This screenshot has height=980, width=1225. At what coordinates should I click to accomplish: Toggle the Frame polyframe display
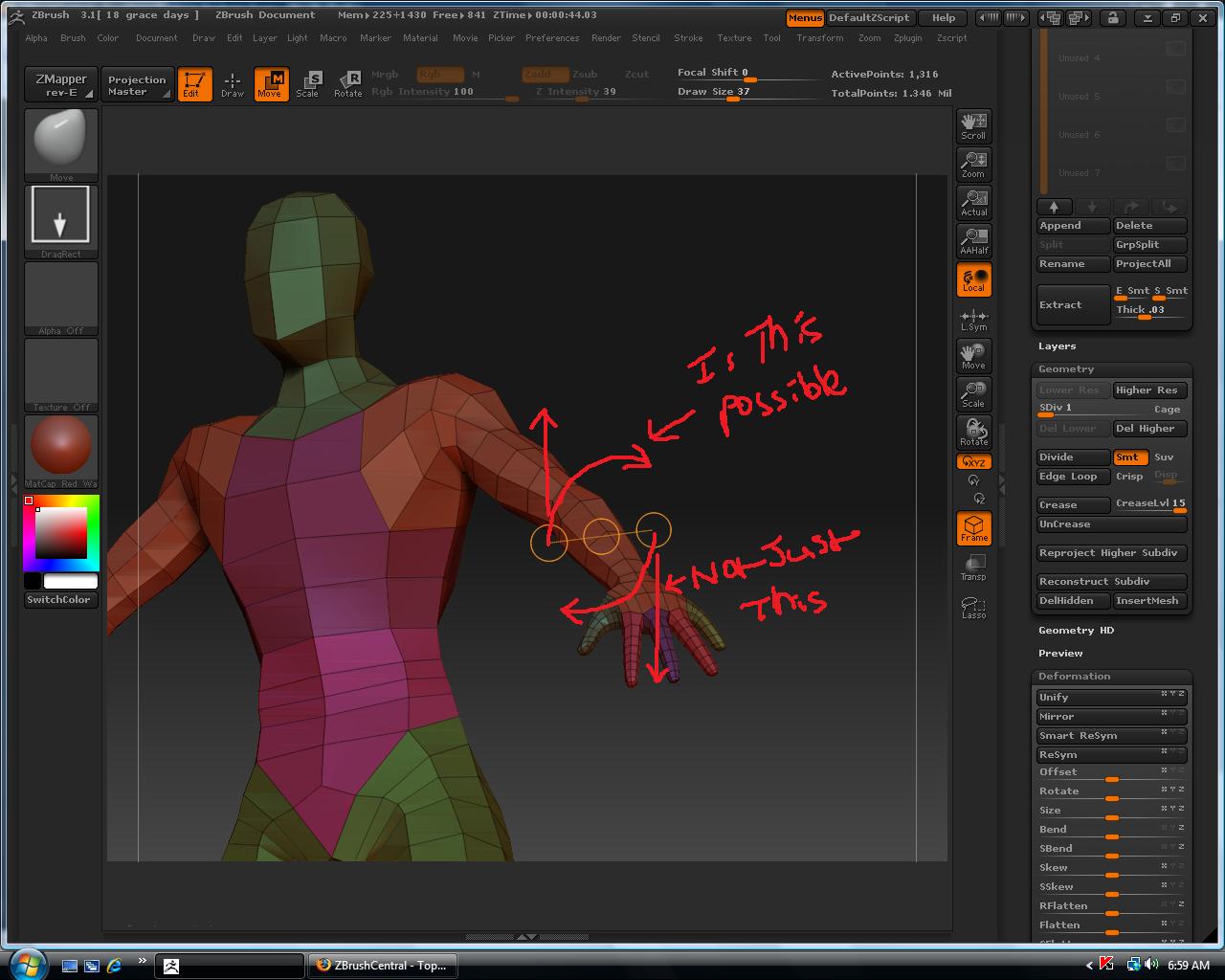click(973, 528)
